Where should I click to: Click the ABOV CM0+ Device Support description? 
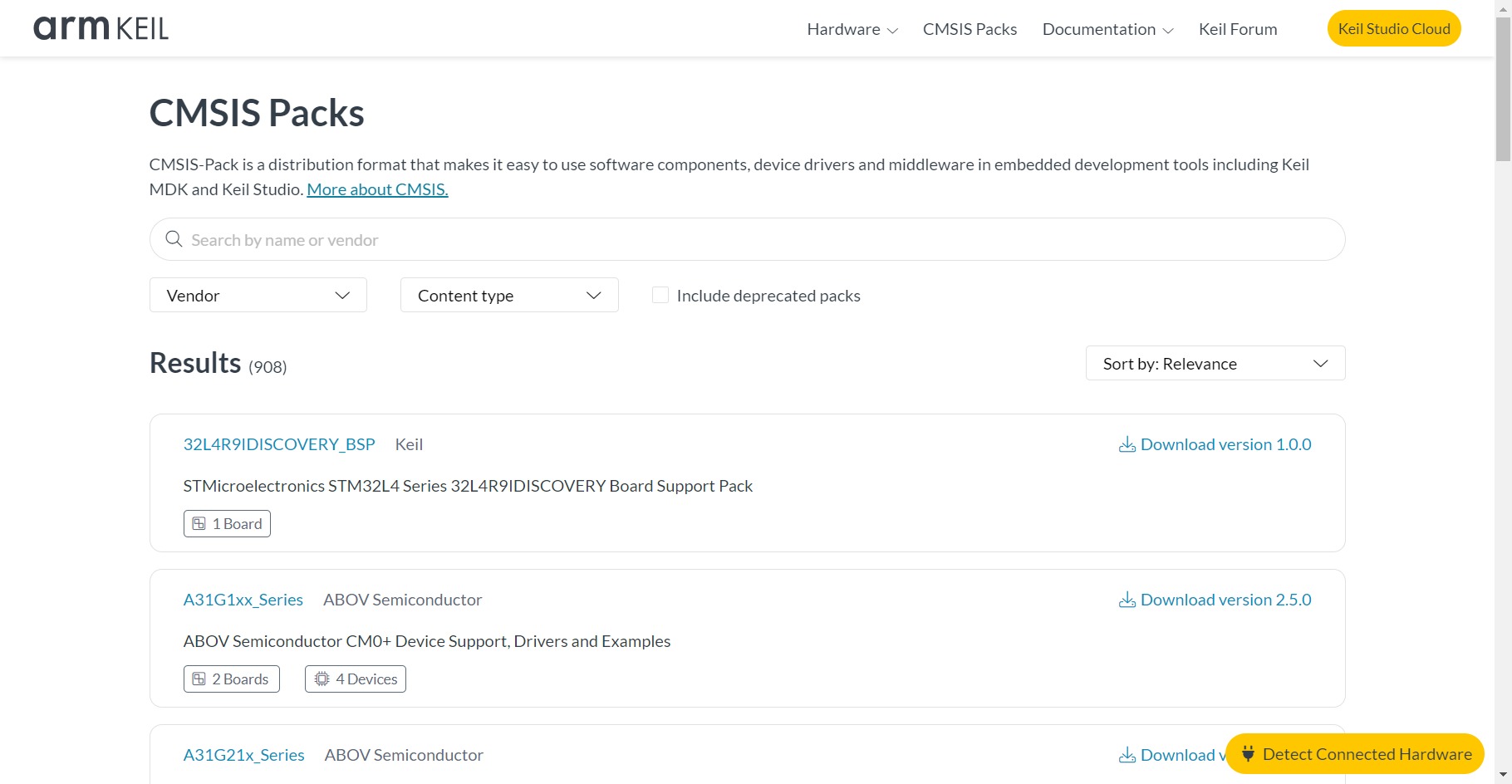pyautogui.click(x=427, y=641)
